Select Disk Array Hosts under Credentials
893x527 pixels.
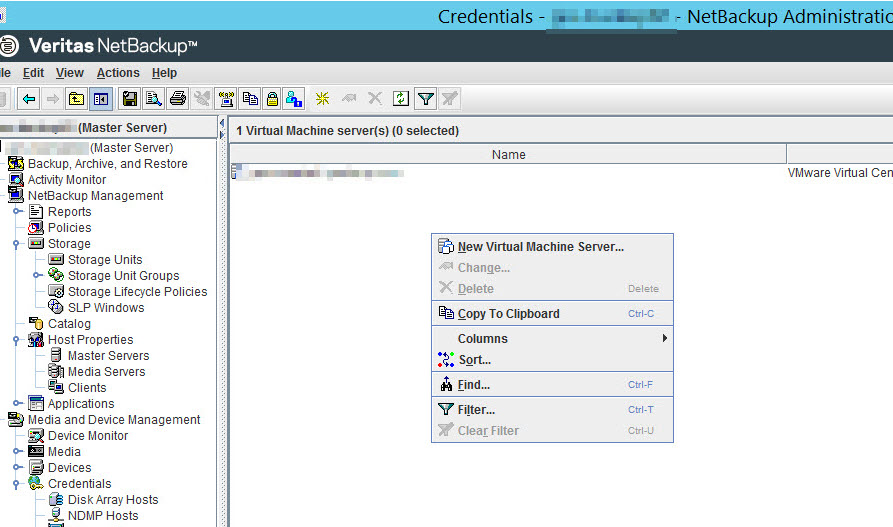[x=113, y=500]
